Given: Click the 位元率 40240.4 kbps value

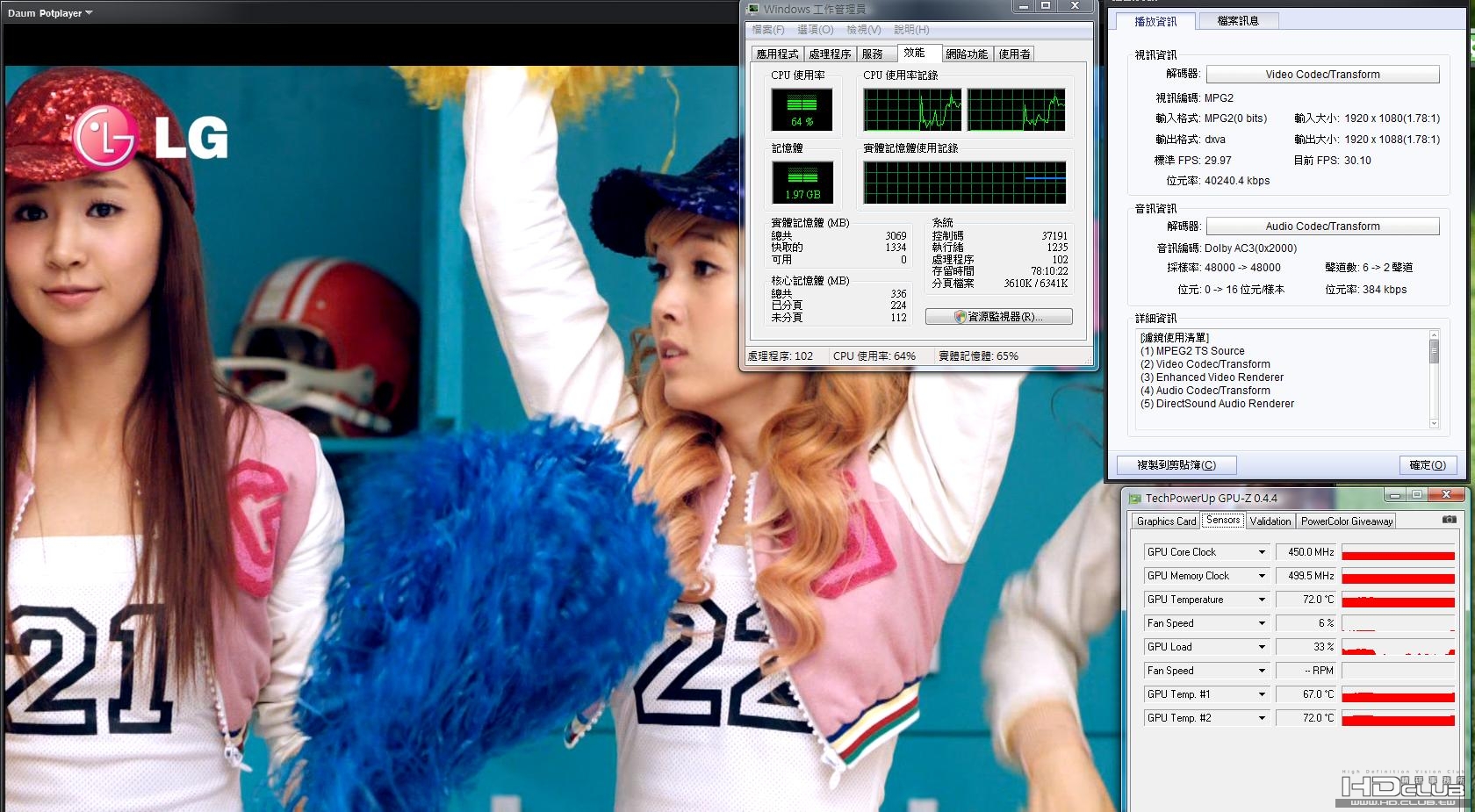Looking at the screenshot, I should [x=1237, y=181].
